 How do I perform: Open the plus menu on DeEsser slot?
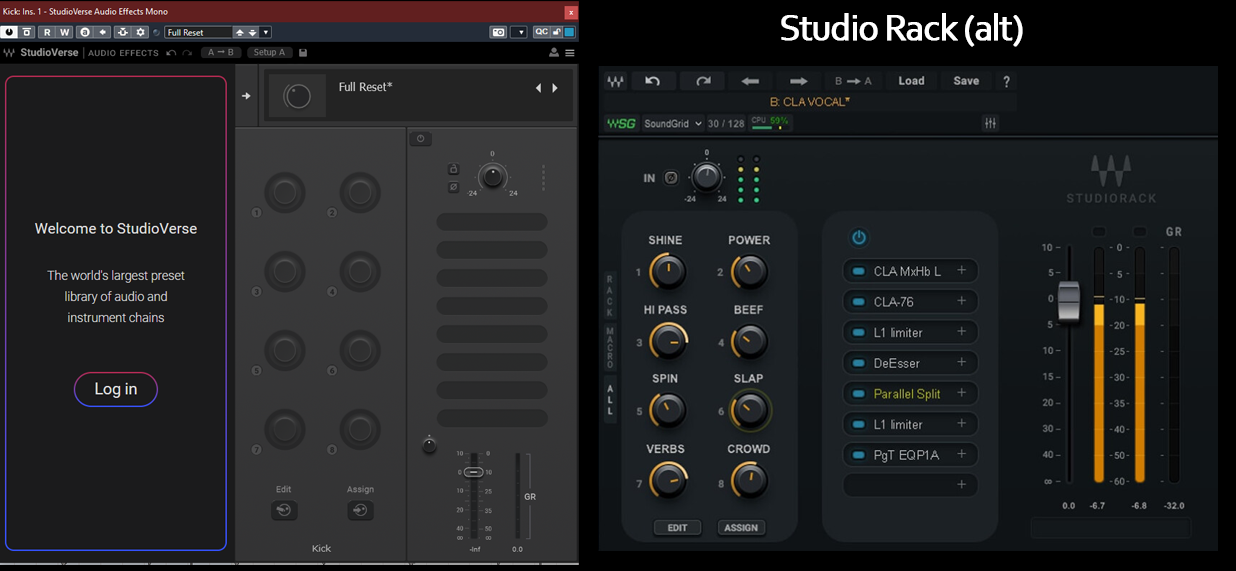961,363
